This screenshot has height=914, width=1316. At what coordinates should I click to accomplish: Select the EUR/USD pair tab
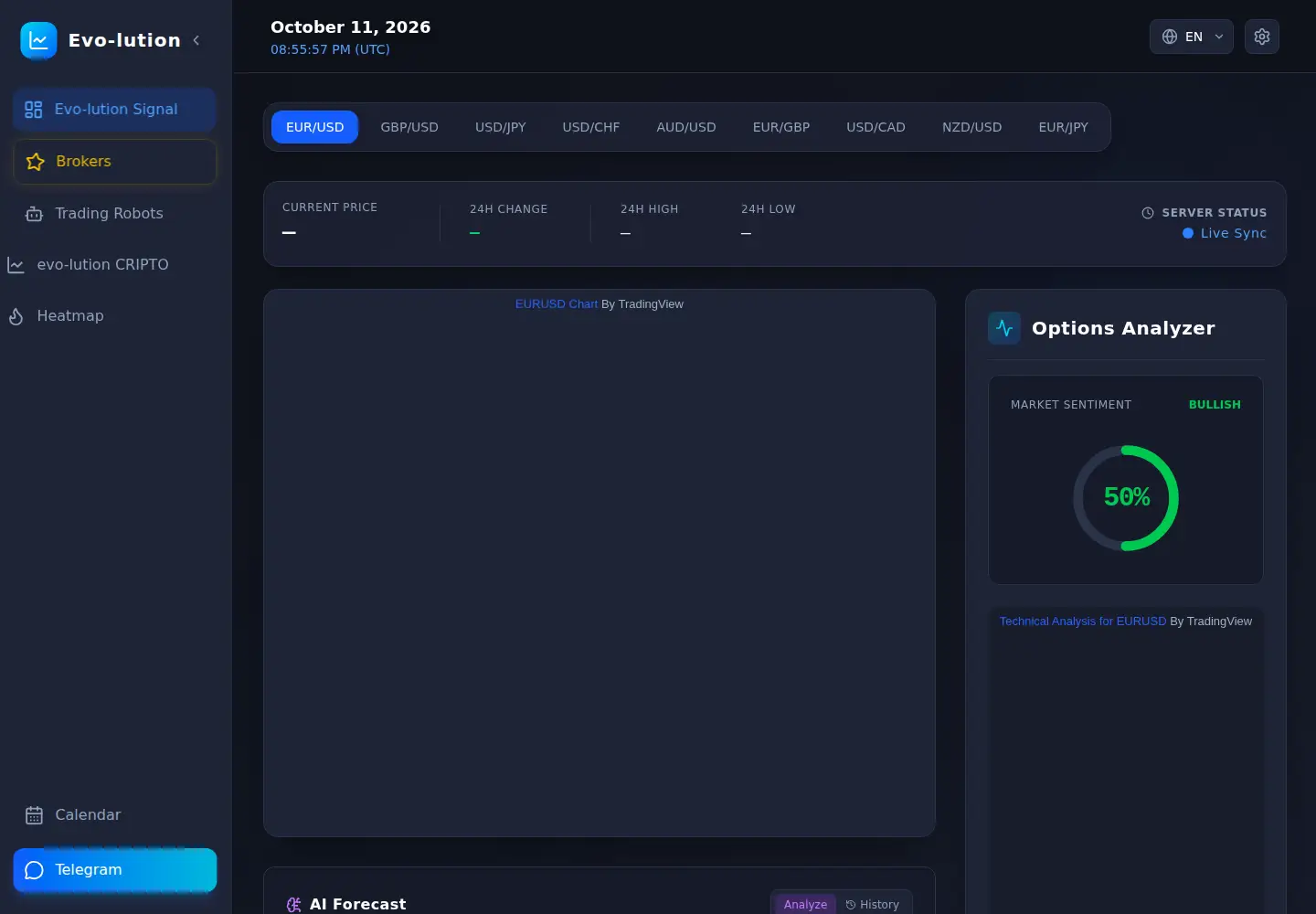pos(315,127)
